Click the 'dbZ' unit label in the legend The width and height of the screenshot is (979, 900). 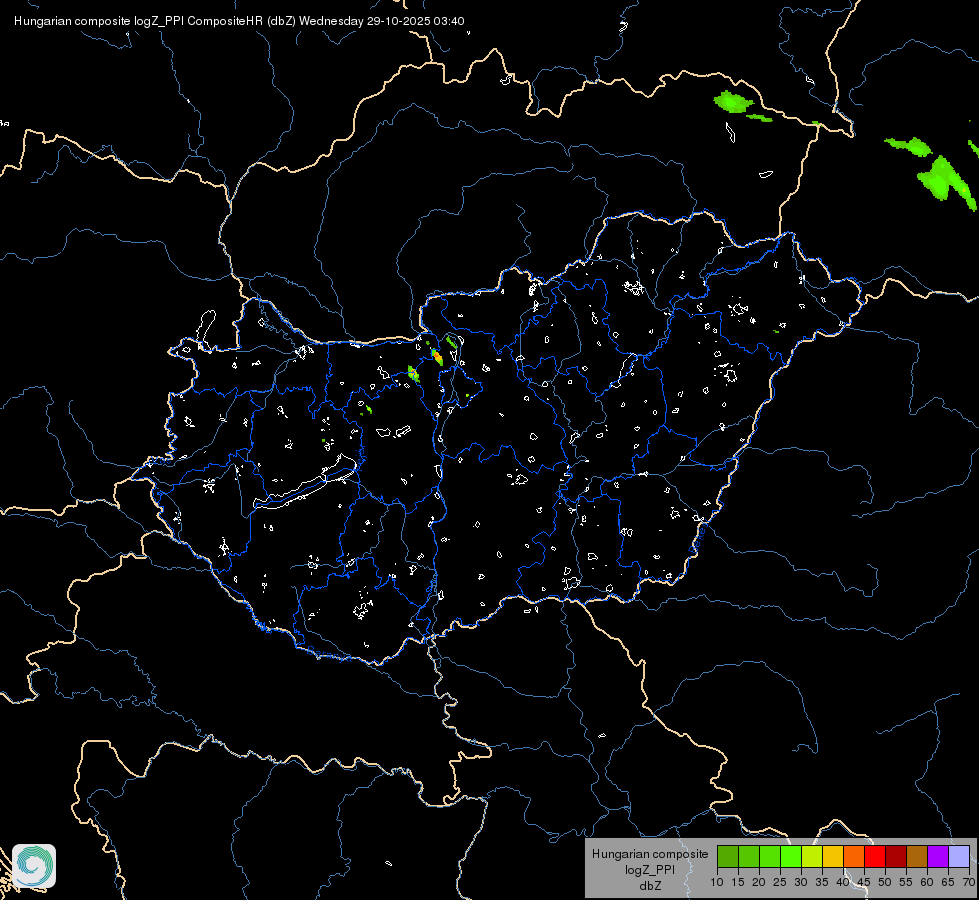[650, 886]
